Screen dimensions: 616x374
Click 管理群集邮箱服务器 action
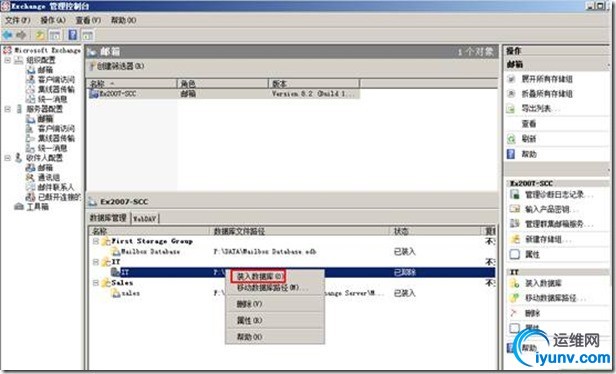click(559, 224)
